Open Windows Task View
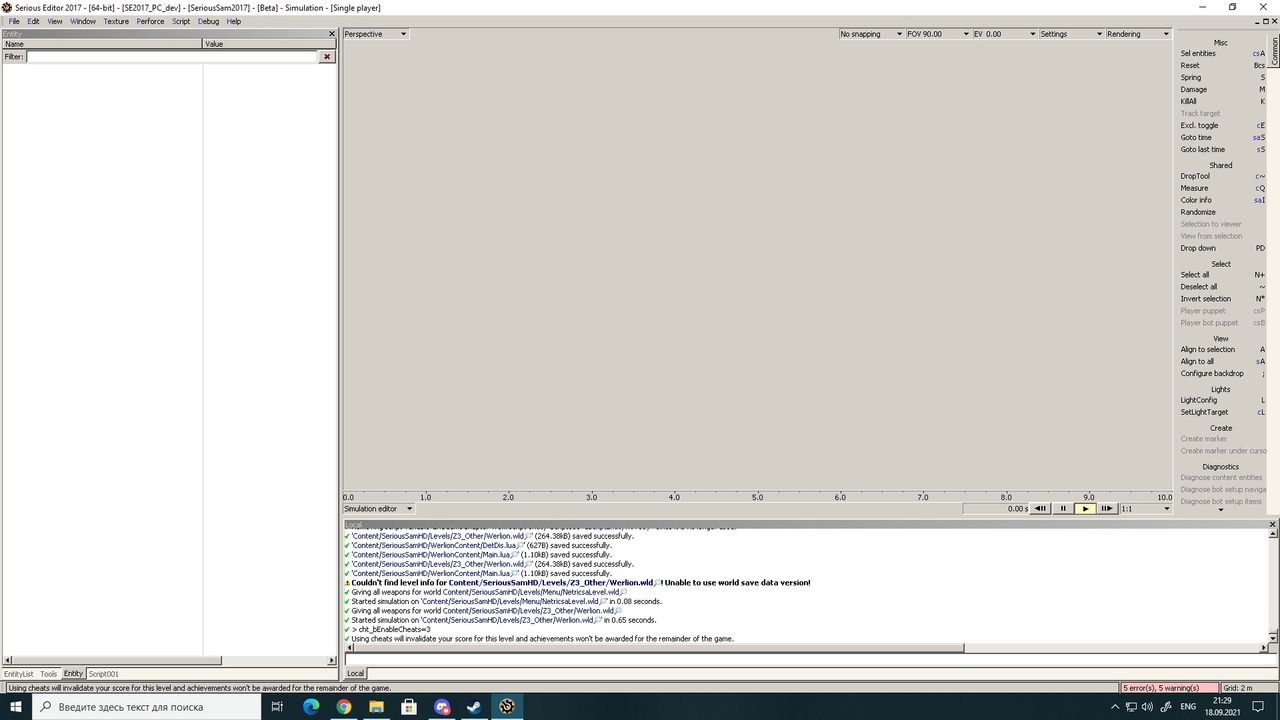 [278, 706]
